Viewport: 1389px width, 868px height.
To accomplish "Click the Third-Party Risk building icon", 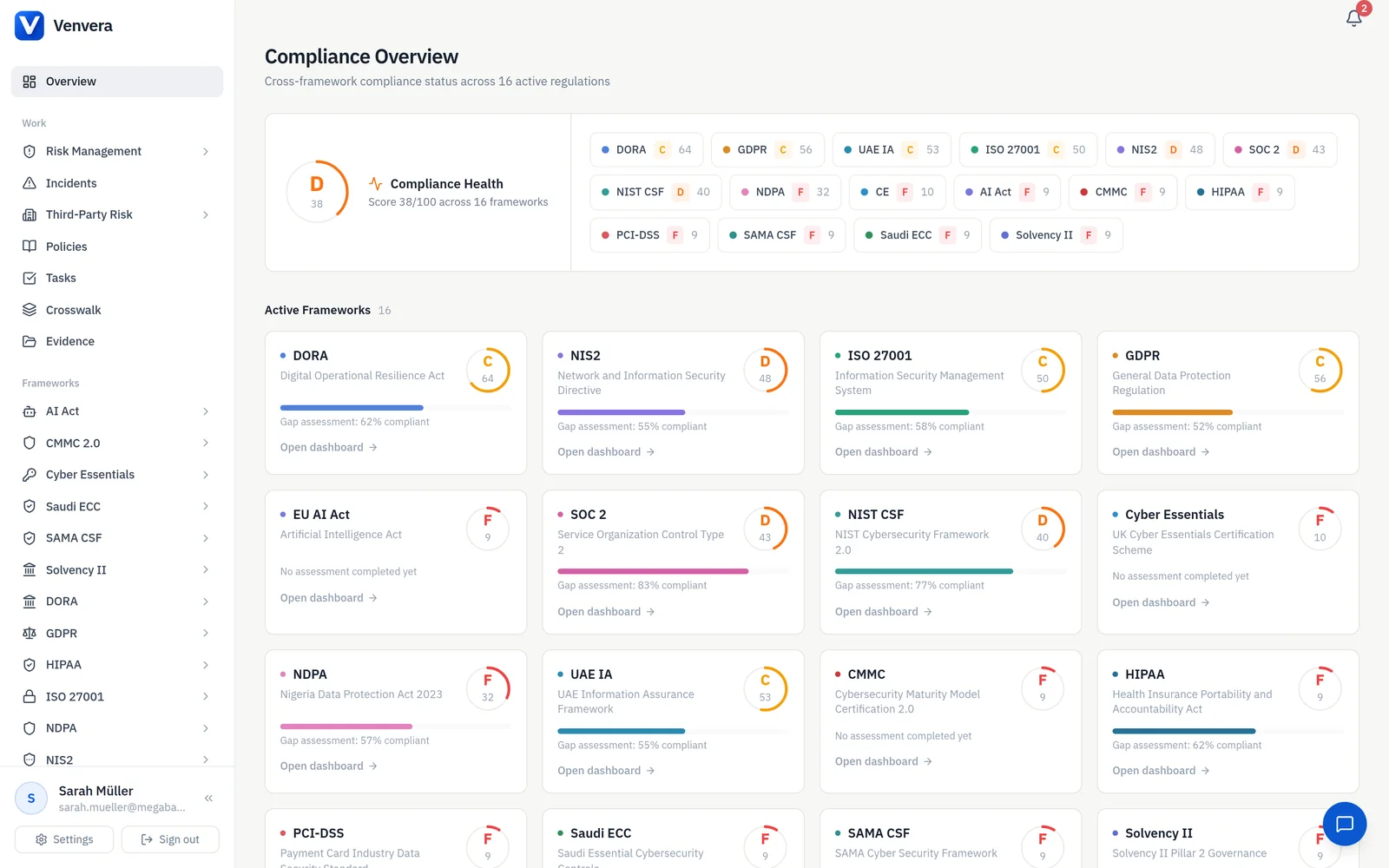I will 30,214.
